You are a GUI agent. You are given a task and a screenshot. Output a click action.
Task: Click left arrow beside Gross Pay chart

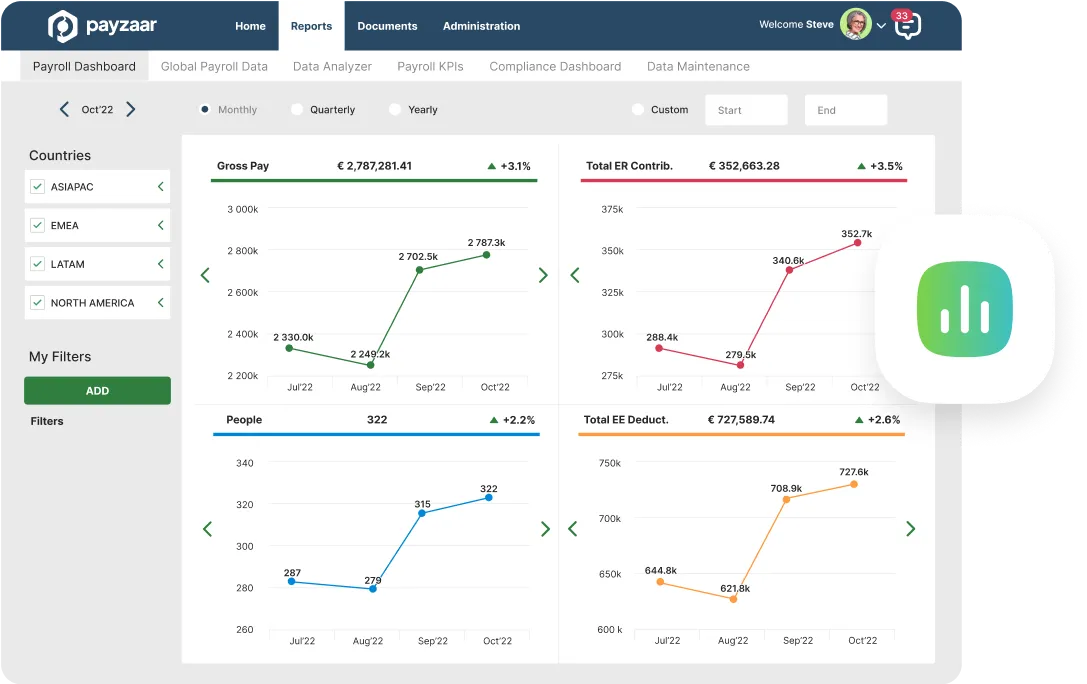(x=205, y=275)
